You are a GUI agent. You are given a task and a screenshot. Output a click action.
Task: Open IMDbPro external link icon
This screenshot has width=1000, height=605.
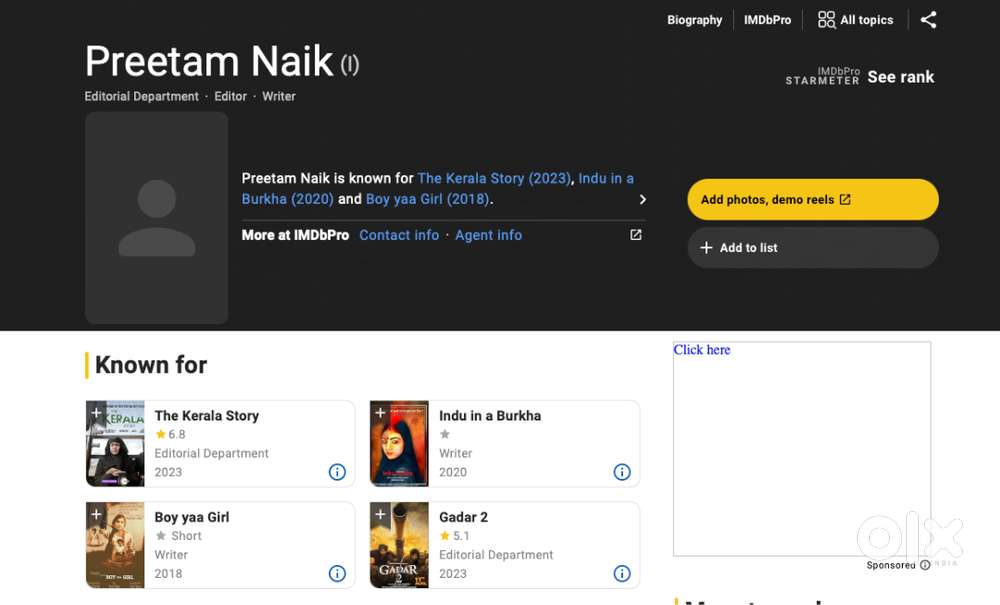[635, 235]
